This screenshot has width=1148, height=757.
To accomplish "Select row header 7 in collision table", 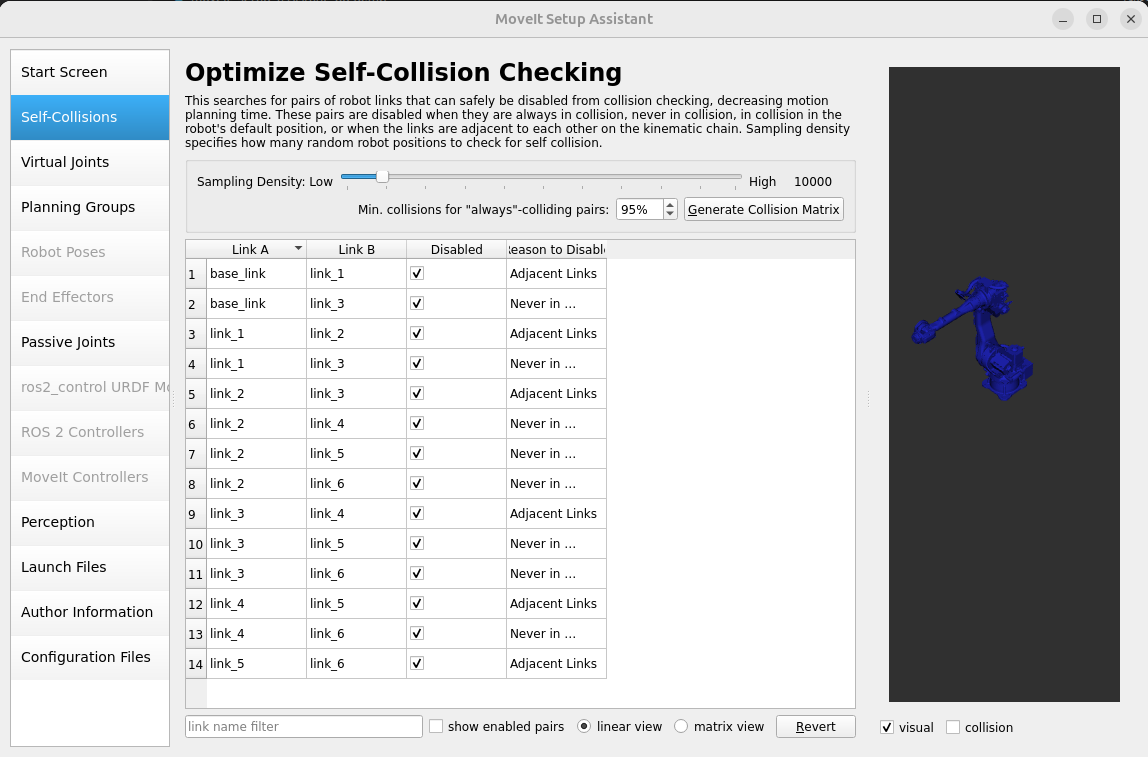I will [x=196, y=454].
